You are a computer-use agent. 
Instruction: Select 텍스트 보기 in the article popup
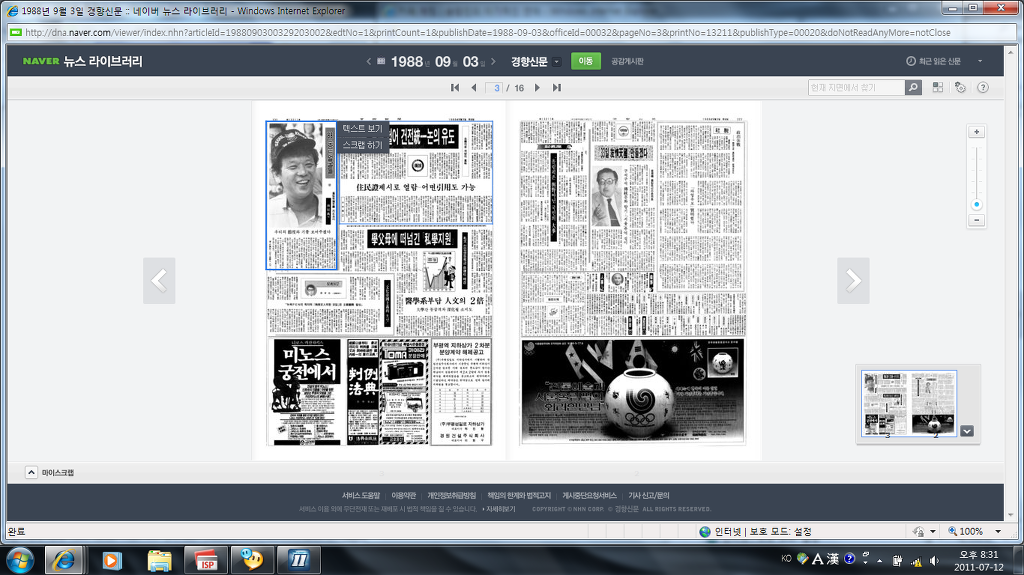tap(362, 129)
